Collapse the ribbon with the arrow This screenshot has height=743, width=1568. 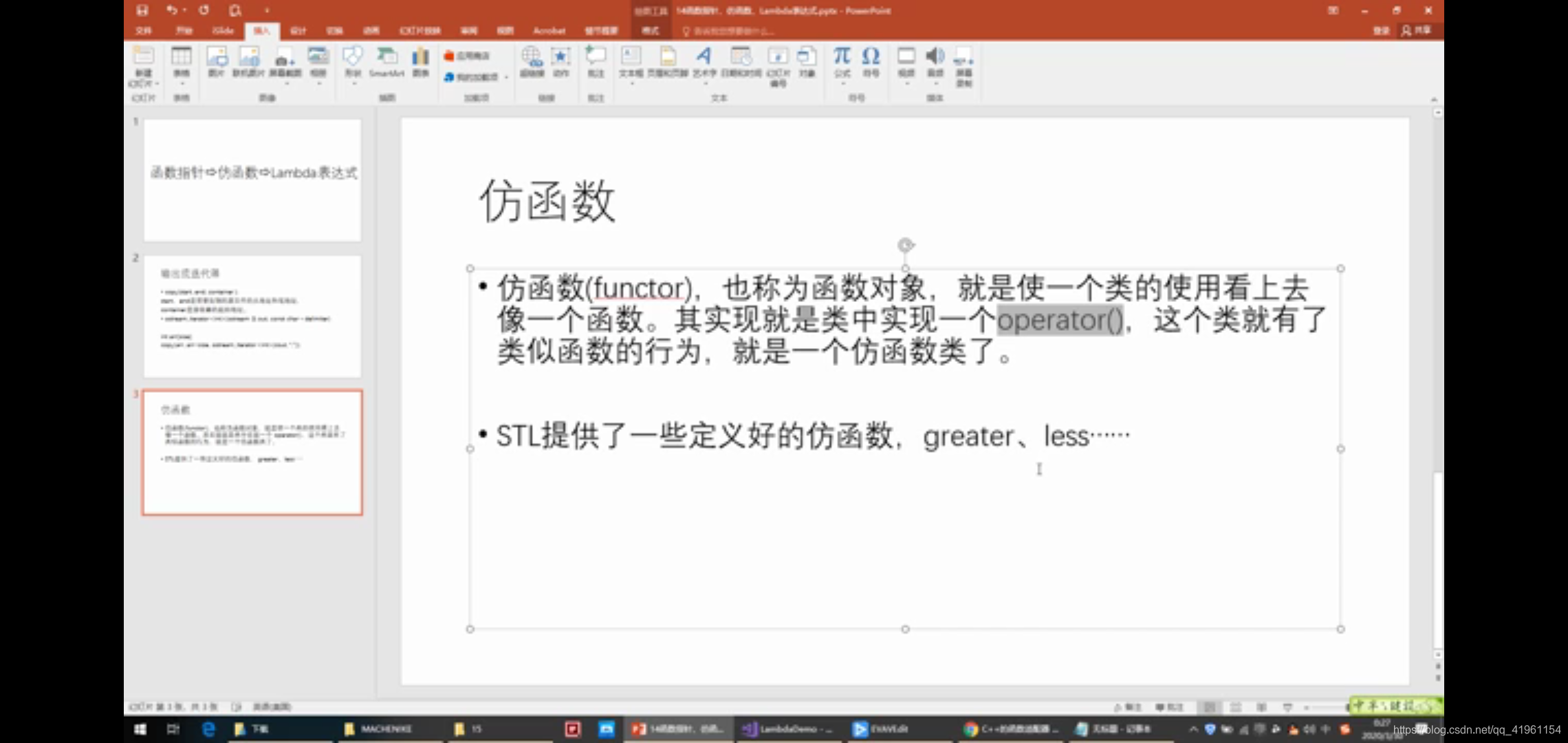1434,99
